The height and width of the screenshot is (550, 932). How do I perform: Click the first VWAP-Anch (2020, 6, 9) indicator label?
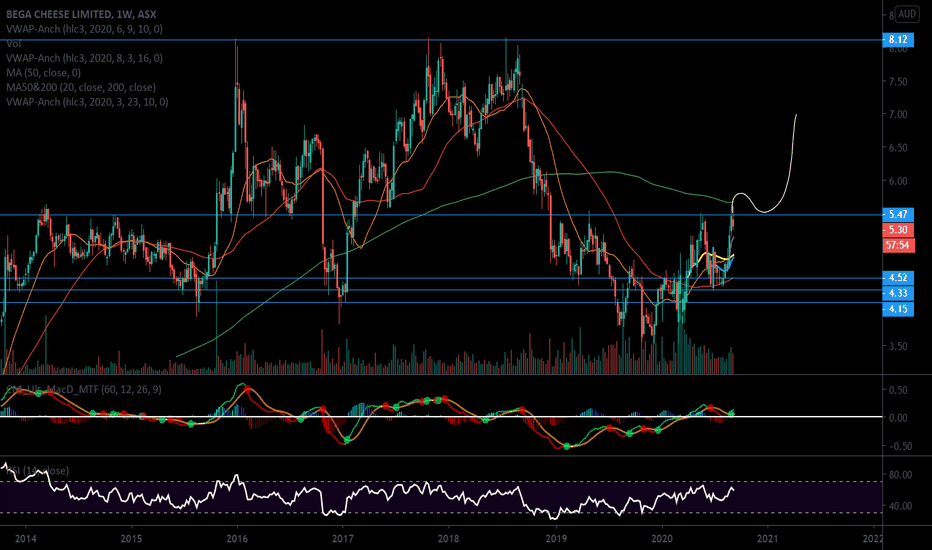84,29
